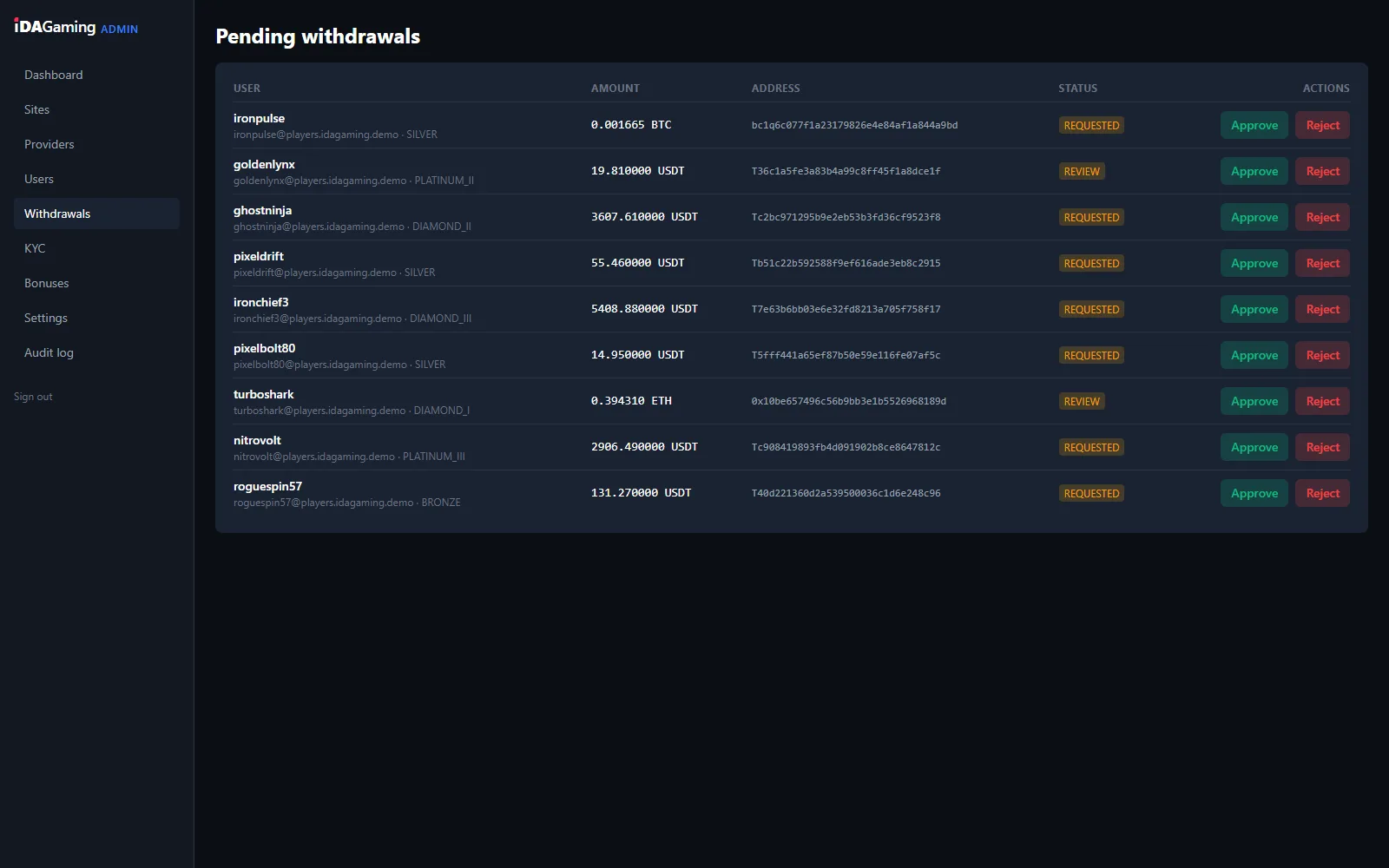This screenshot has height=868, width=1389.
Task: Approve roguespin57's 131.27 USDT withdrawal
Action: [1254, 493]
